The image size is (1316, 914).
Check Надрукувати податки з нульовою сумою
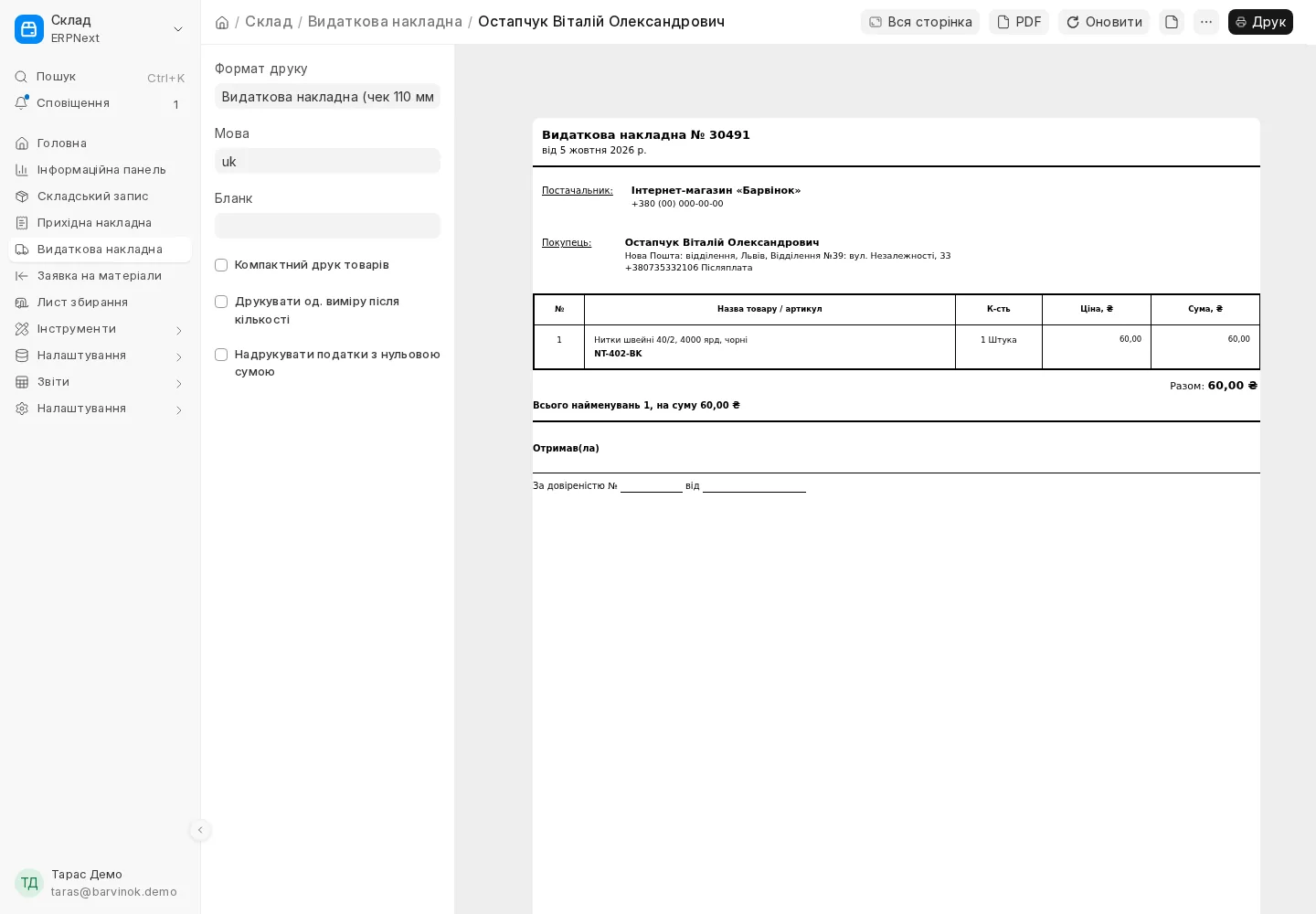221,355
